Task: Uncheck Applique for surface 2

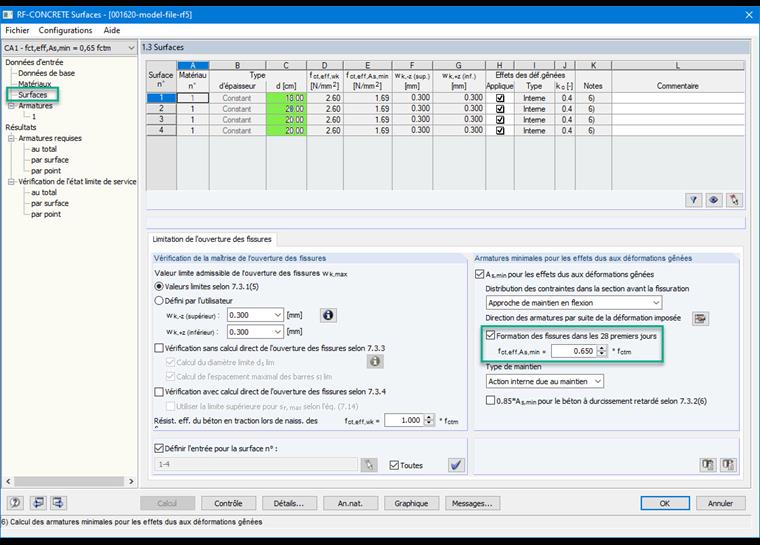Action: 500,109
